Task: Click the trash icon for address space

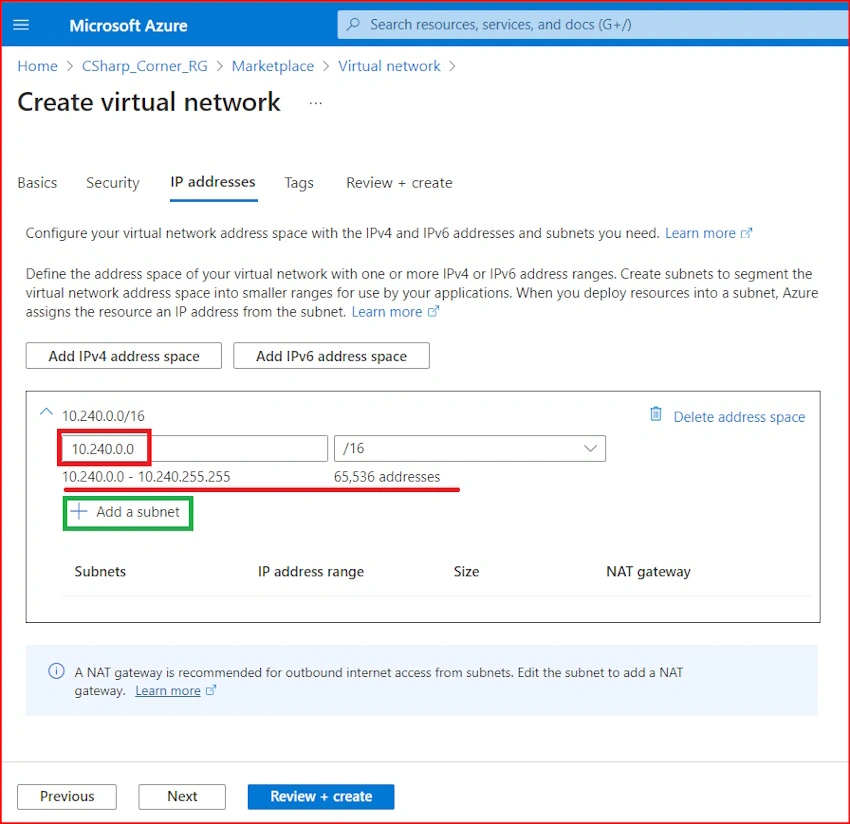Action: click(x=655, y=414)
